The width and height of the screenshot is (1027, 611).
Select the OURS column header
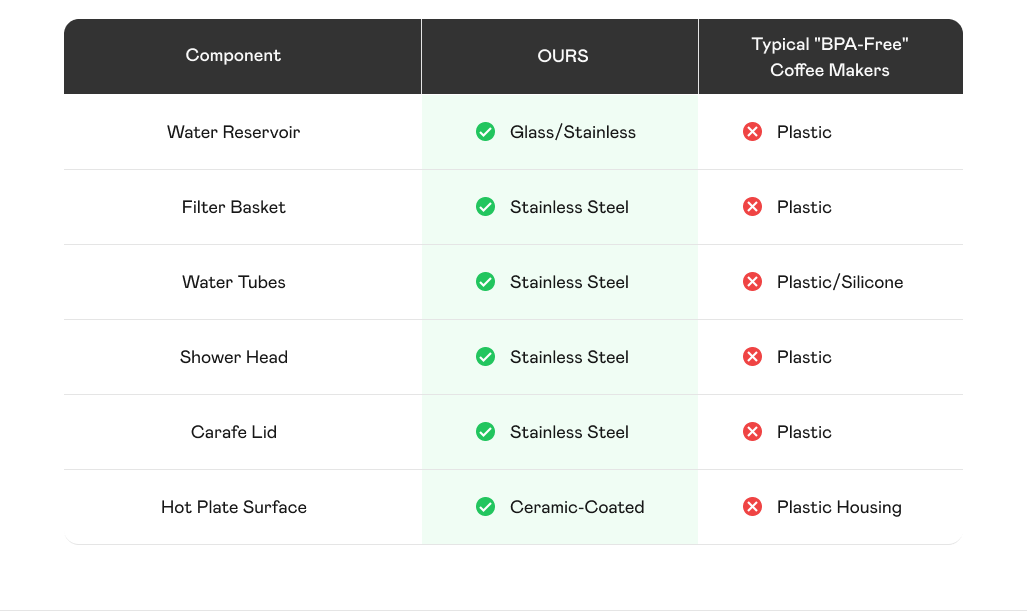(563, 56)
